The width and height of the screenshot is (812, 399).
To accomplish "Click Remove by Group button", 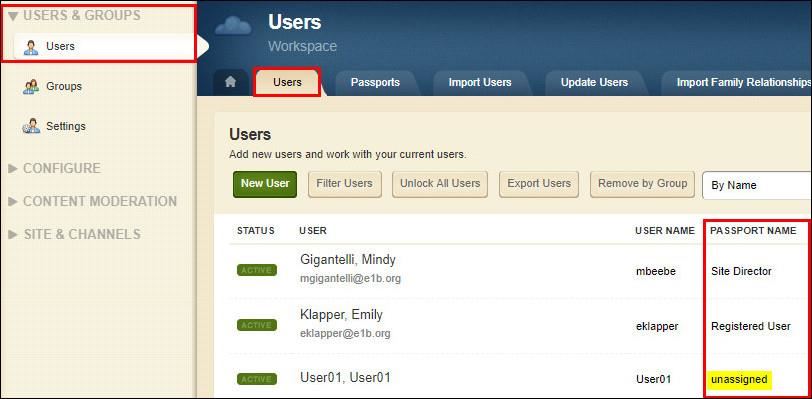I will (x=642, y=184).
